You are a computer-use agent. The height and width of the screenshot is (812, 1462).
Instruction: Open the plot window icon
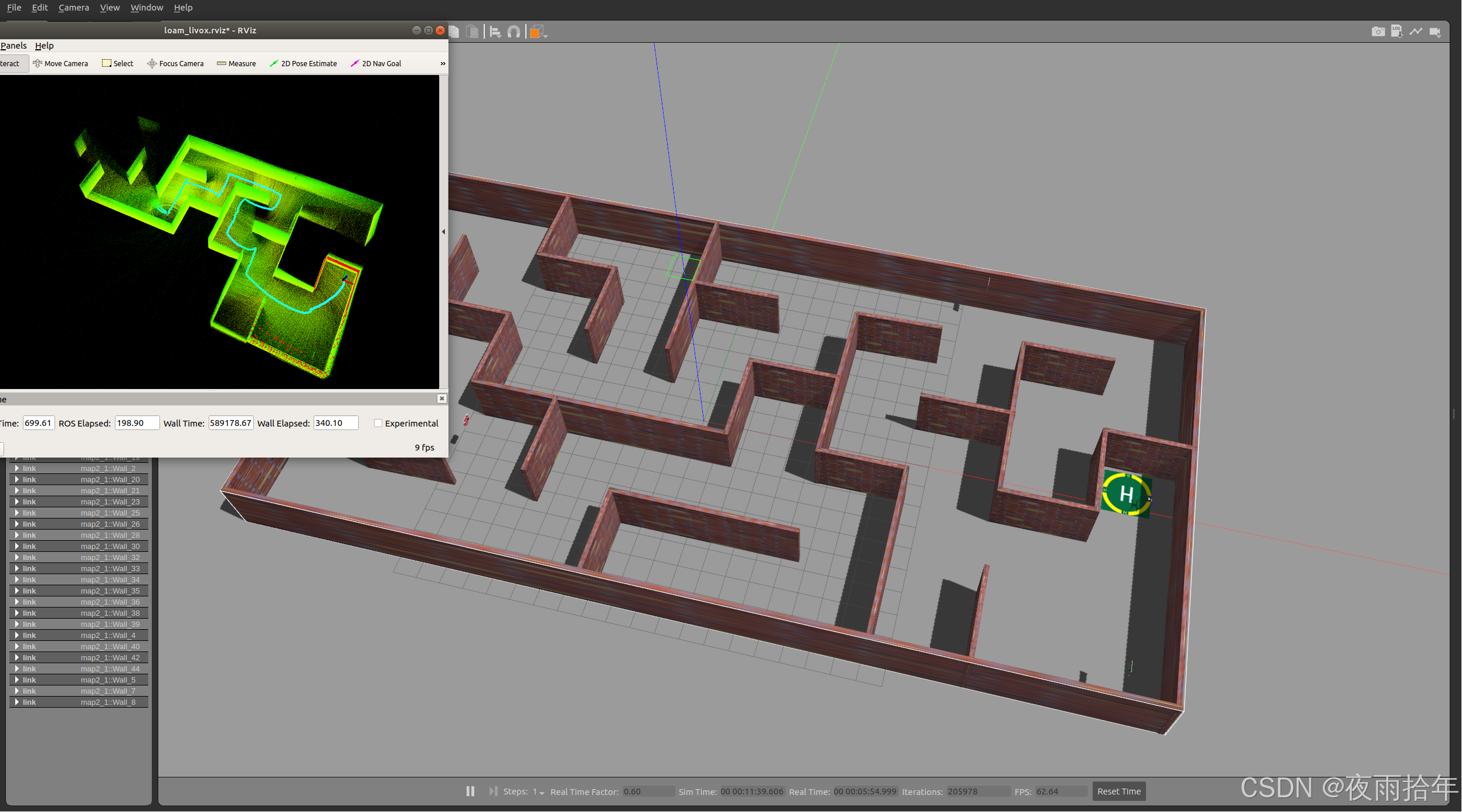(x=1416, y=32)
